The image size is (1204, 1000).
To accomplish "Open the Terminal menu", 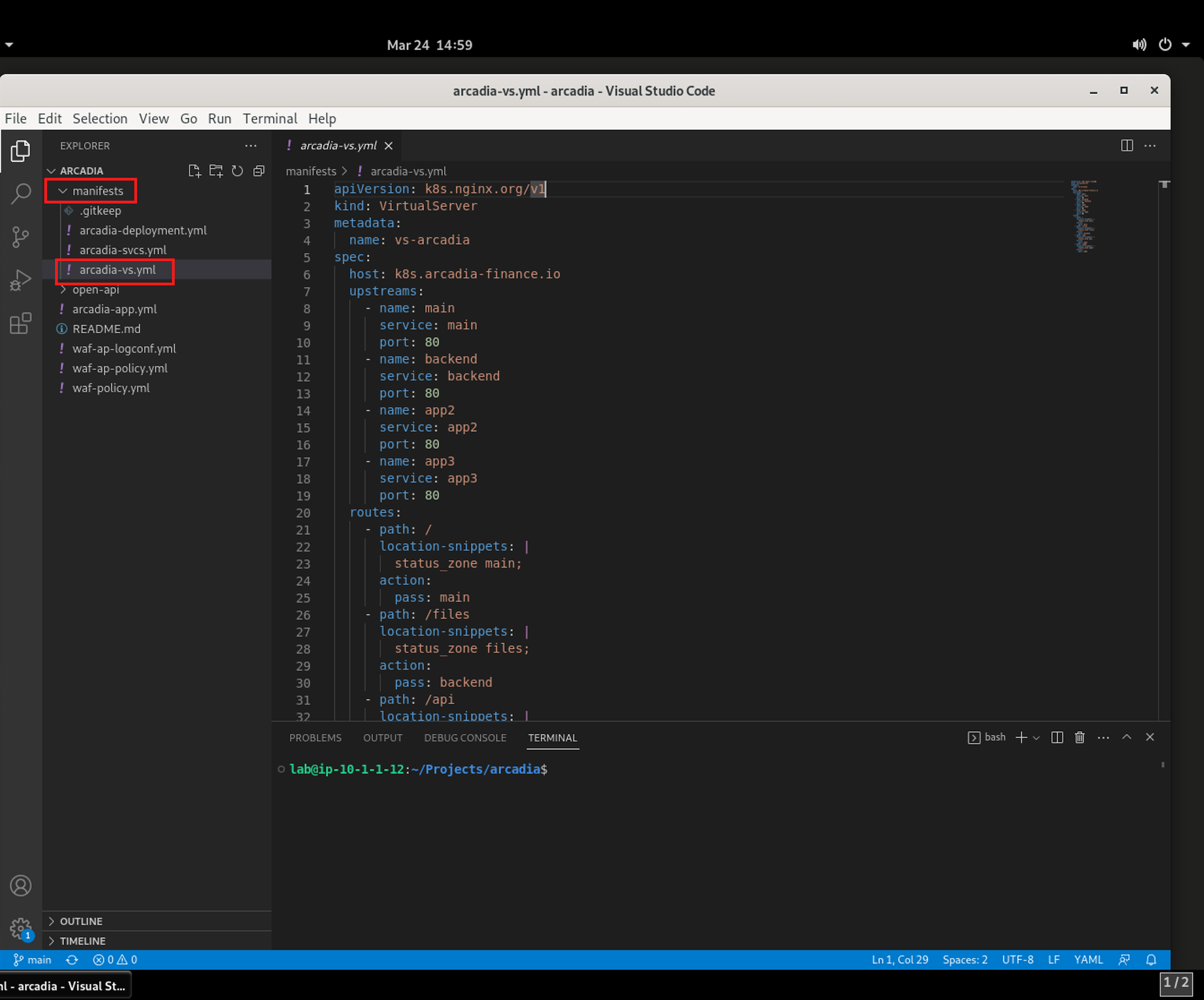I will click(x=270, y=119).
